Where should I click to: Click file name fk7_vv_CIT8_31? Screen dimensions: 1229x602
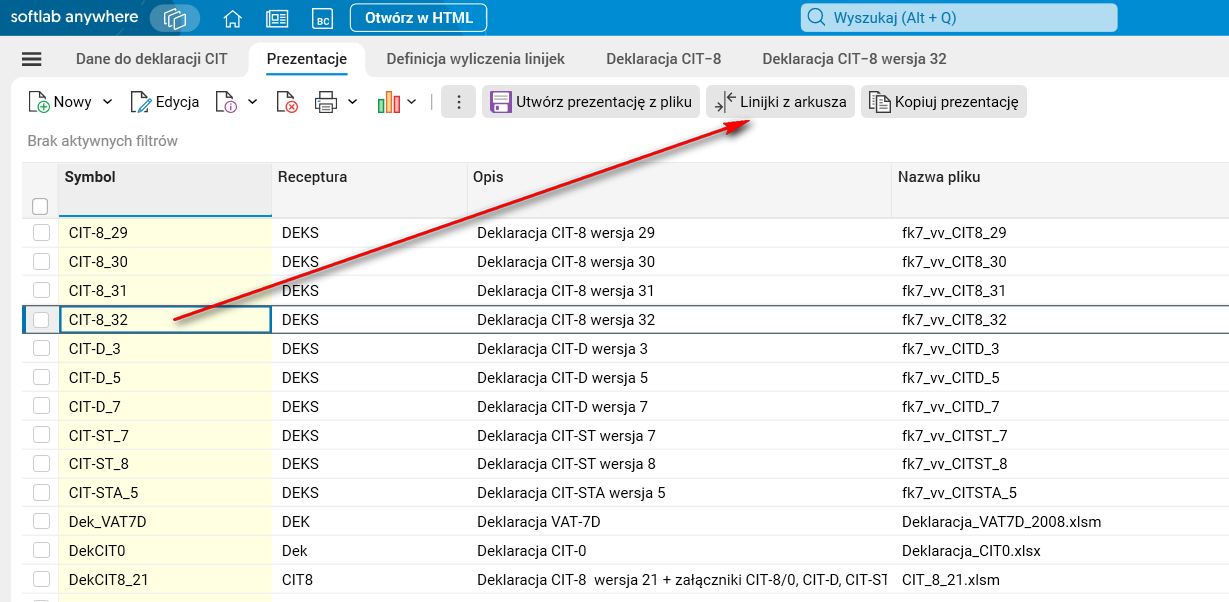[x=954, y=291]
